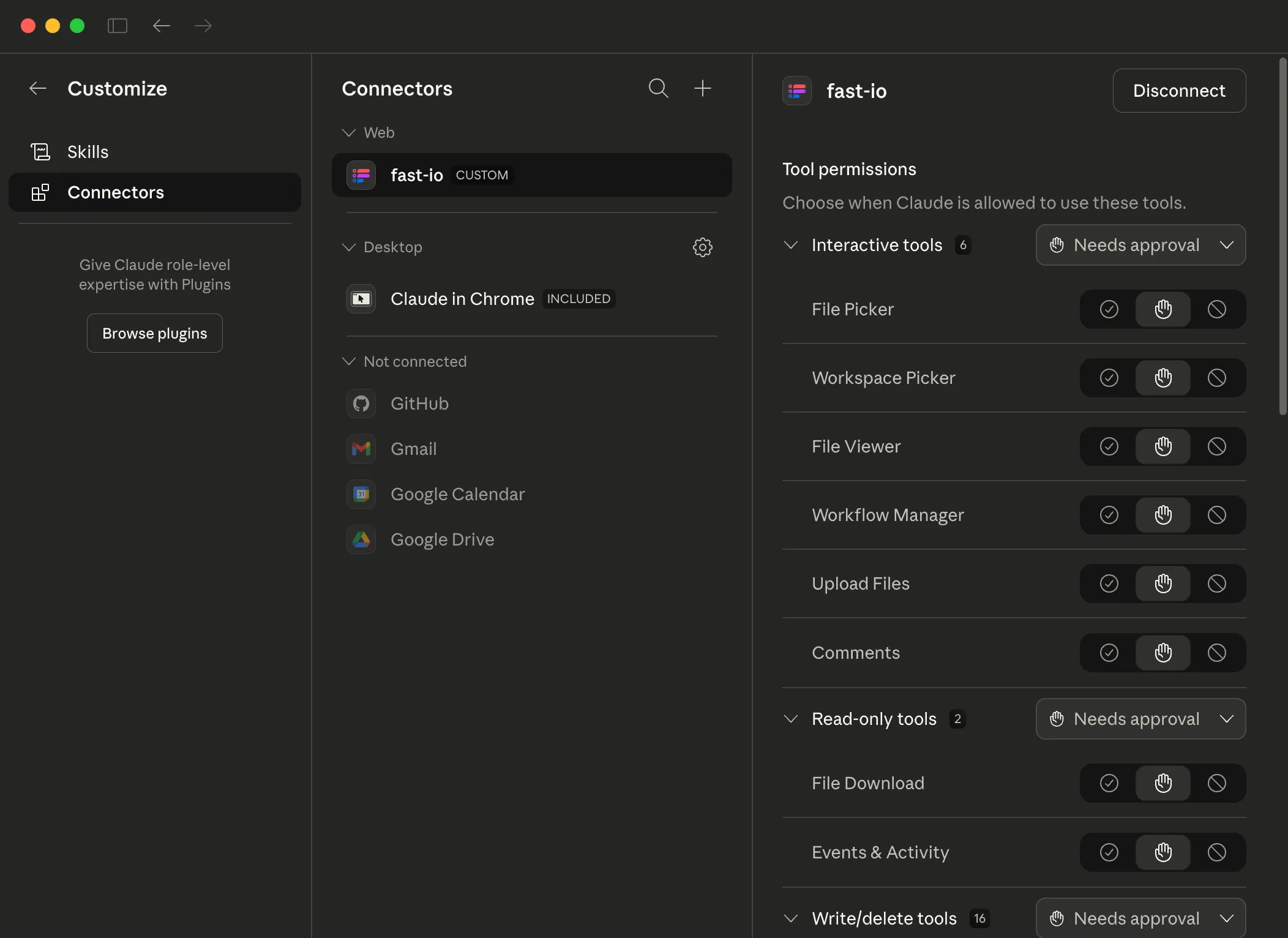Switch to the Skills section
The width and height of the screenshot is (1288, 938).
click(88, 151)
